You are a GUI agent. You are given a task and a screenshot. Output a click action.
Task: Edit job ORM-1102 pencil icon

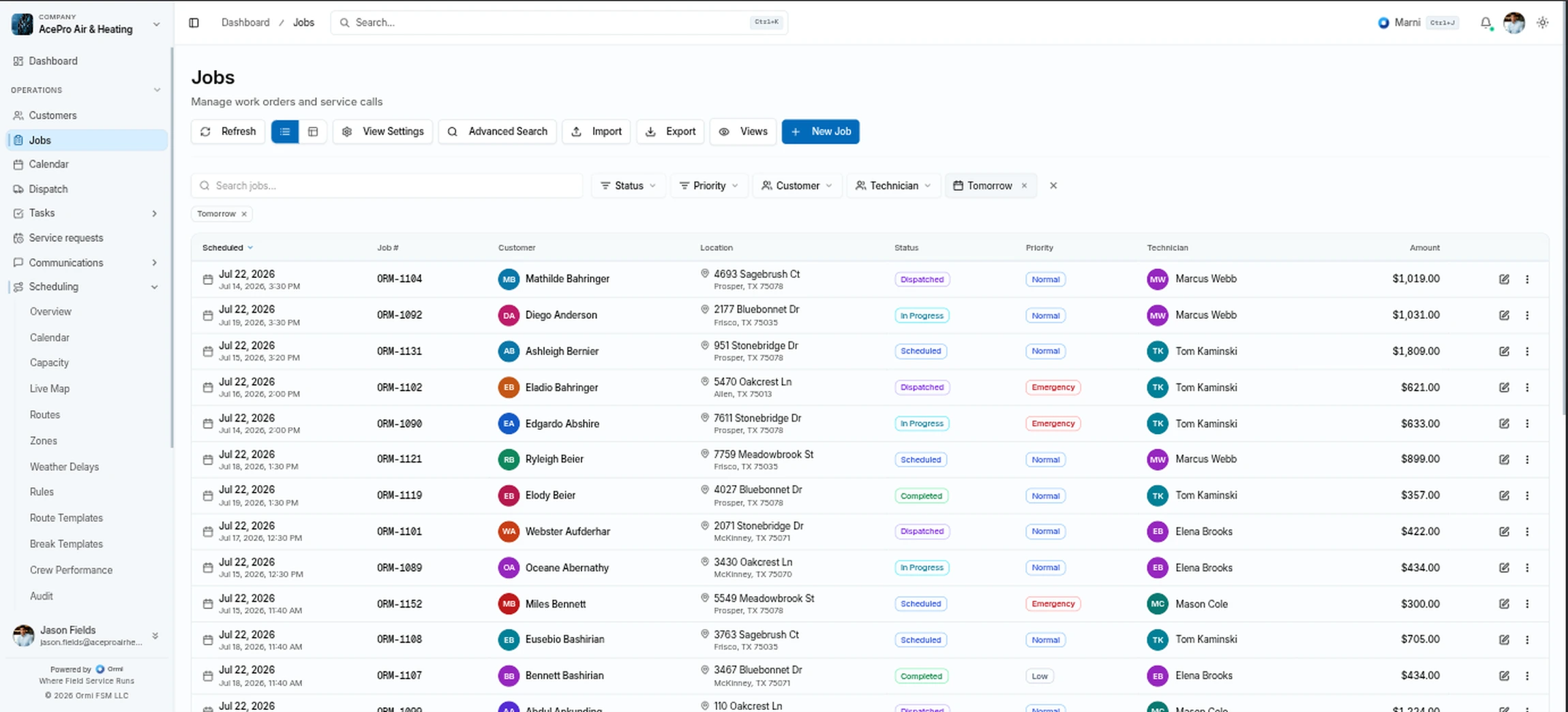(x=1504, y=388)
